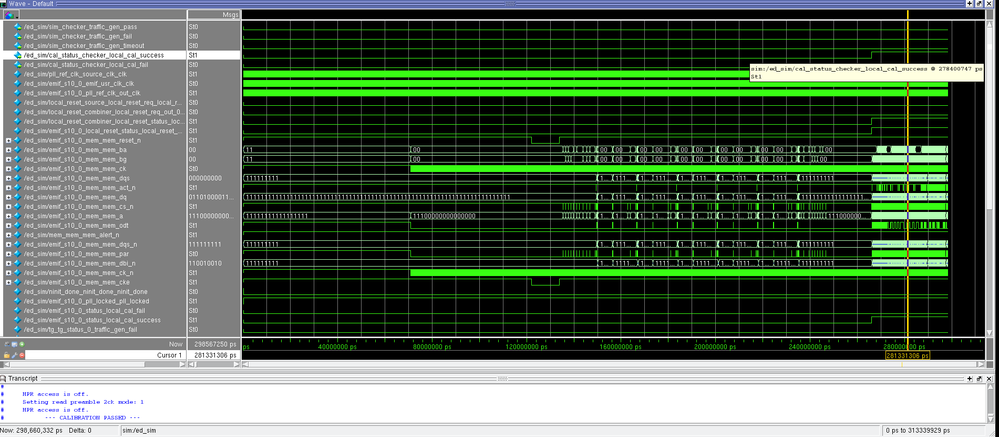Expand the mem_mem_act_n signal
Image resolution: width=999 pixels, height=437 pixels.
8,188
